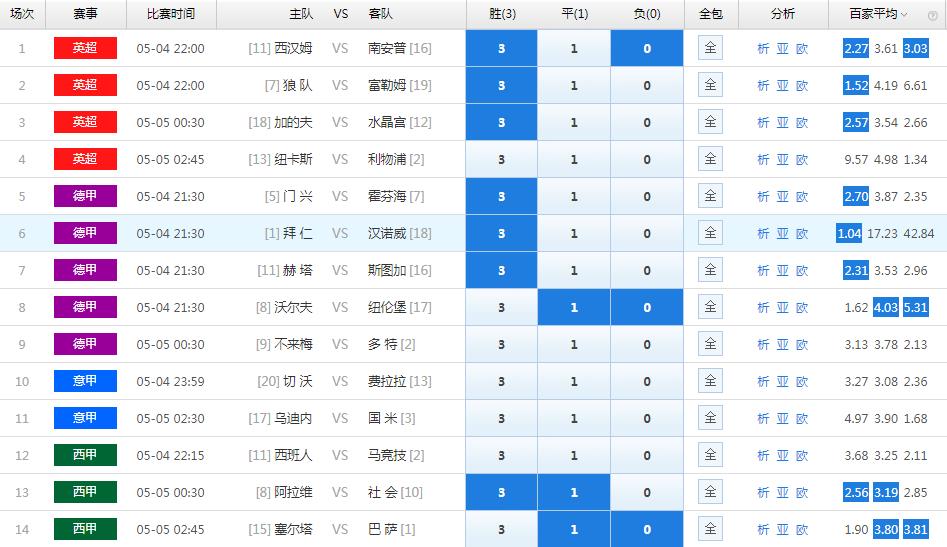Click home team 拜仁 name
Image resolution: width=947 pixels, height=547 pixels.
pyautogui.click(x=297, y=233)
